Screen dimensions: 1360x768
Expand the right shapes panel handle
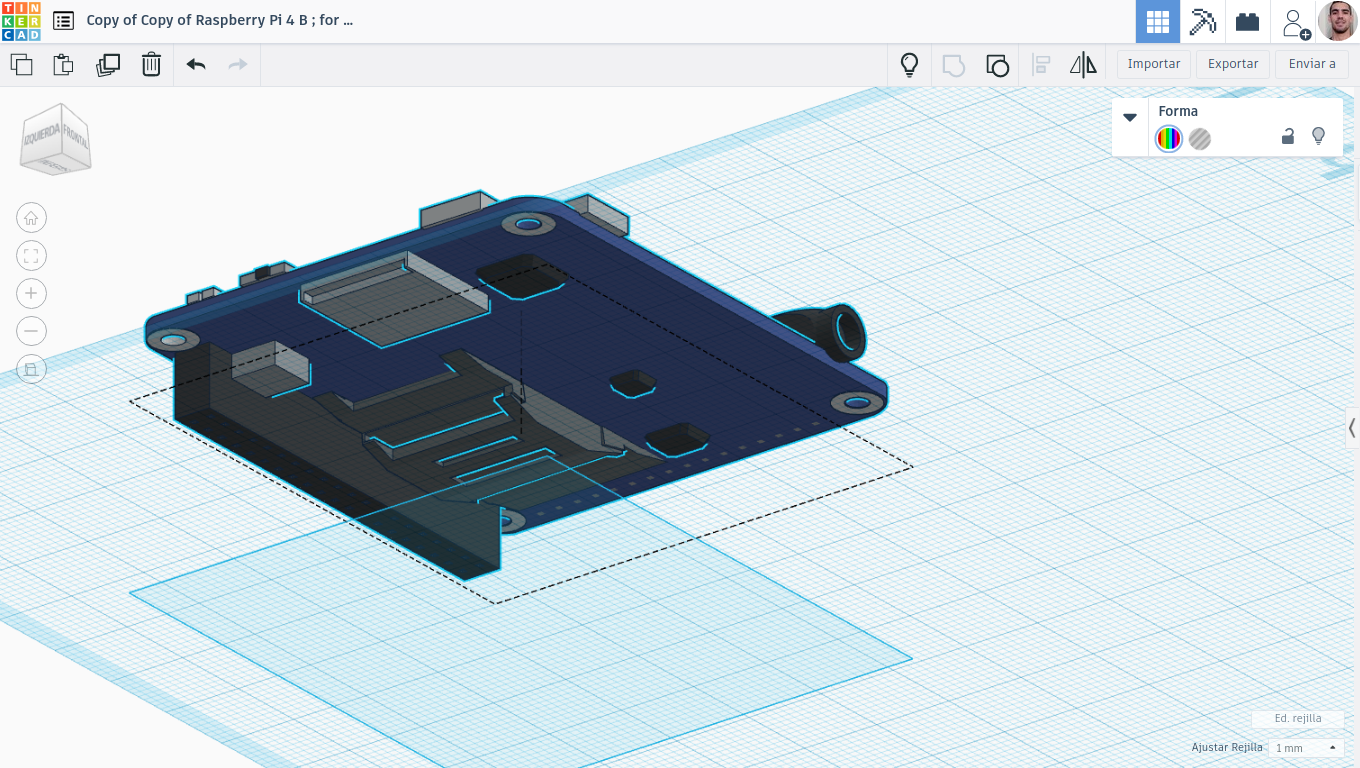(1352, 428)
